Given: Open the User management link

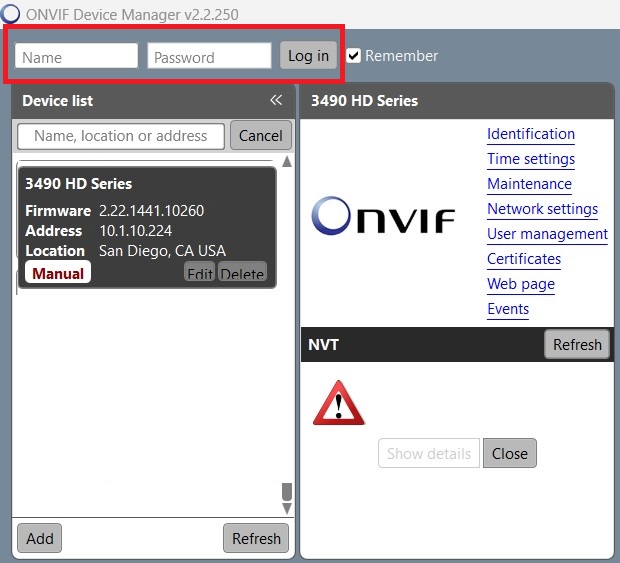Looking at the screenshot, I should click(x=547, y=234).
